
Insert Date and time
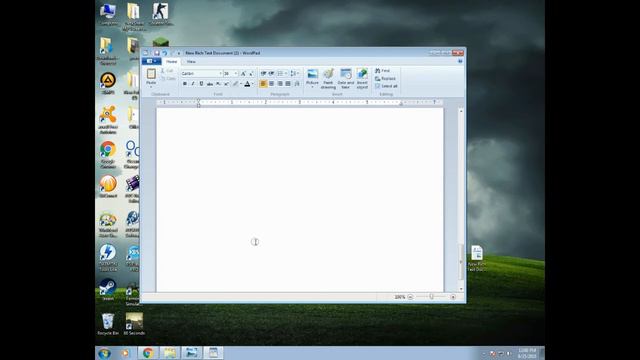pos(346,78)
